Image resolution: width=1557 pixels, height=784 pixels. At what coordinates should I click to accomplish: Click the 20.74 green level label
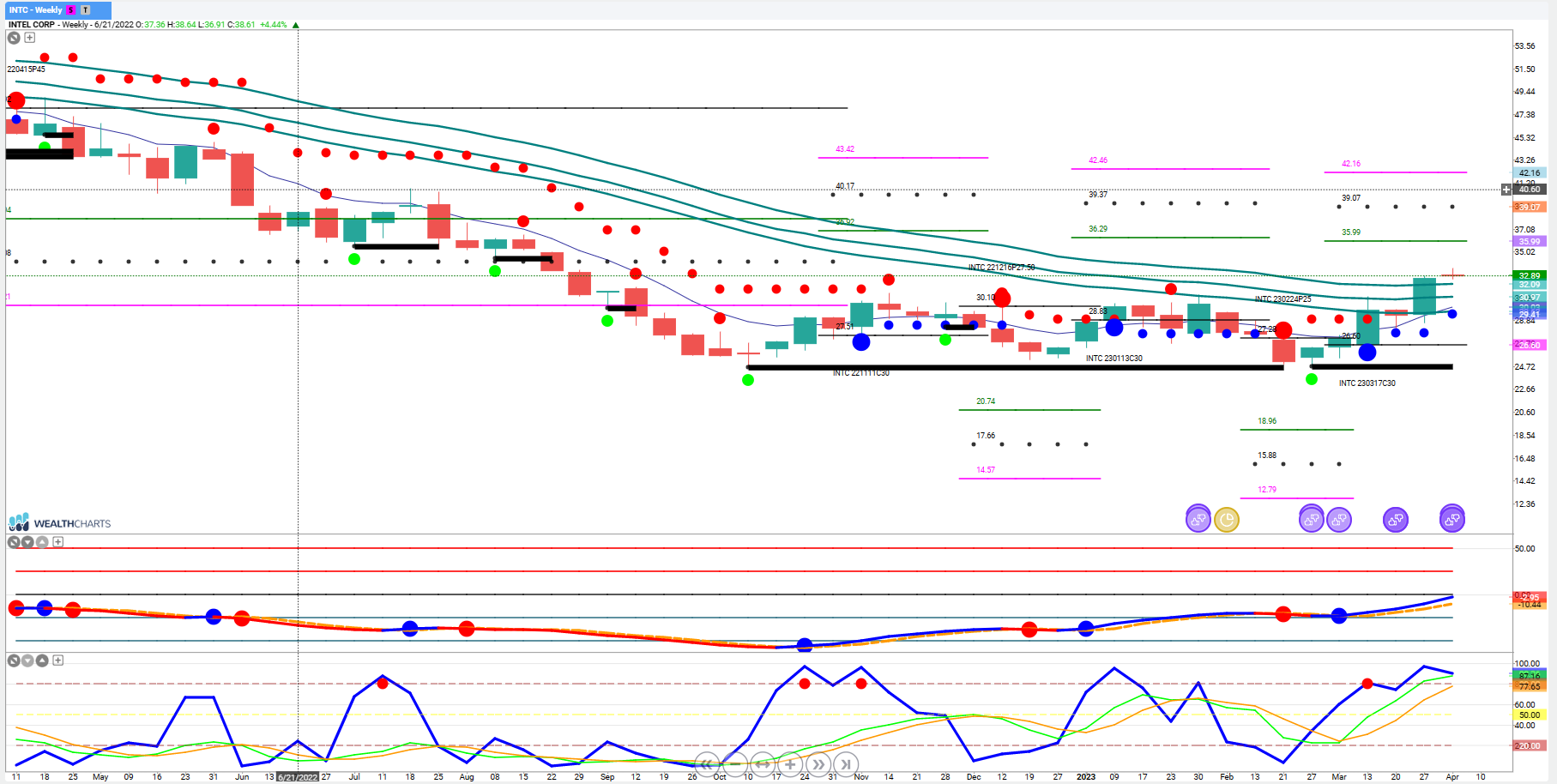tap(986, 401)
